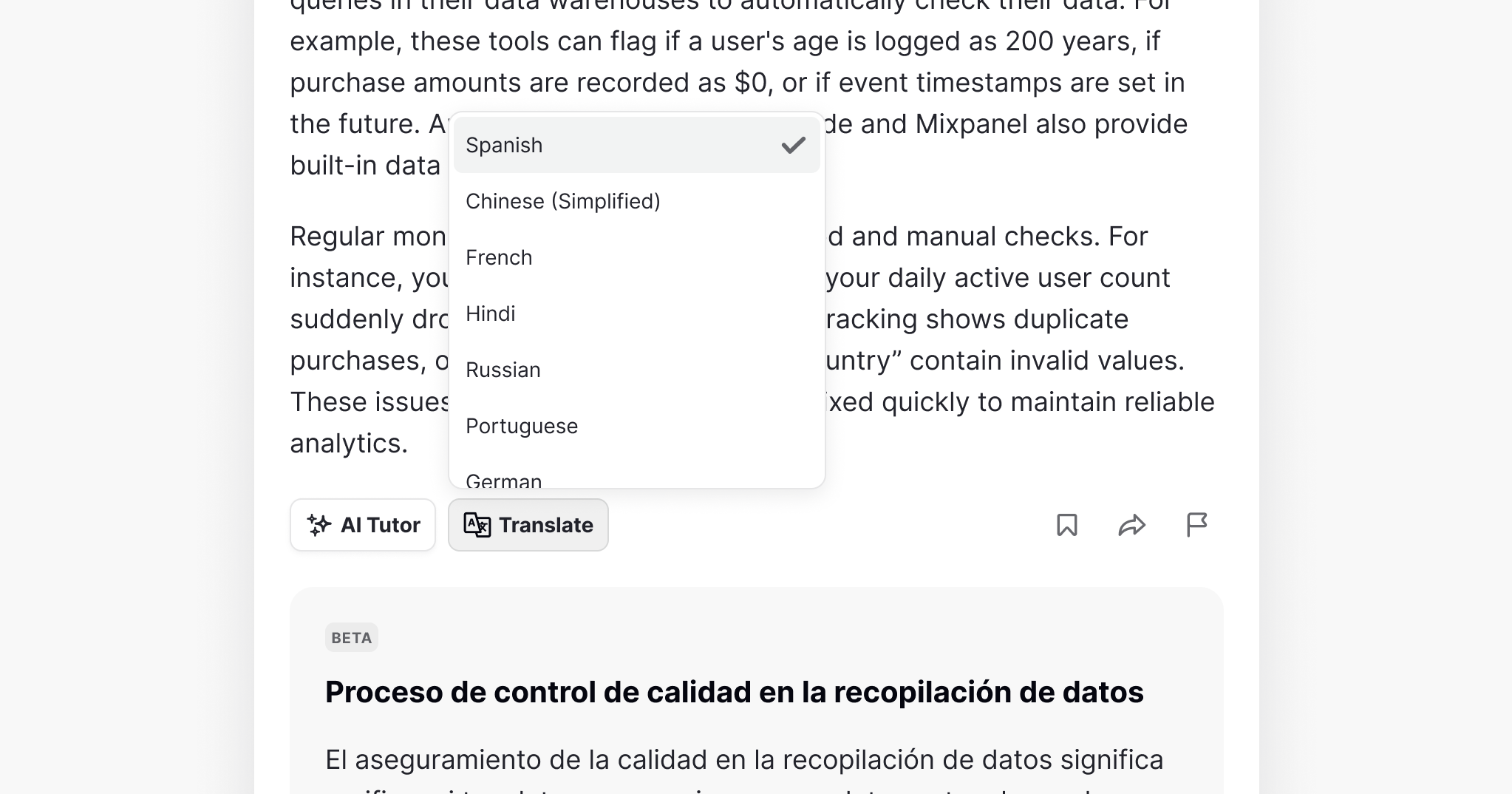Viewport: 1512px width, 794px height.
Task: Report content with the flag icon
Action: click(1196, 525)
